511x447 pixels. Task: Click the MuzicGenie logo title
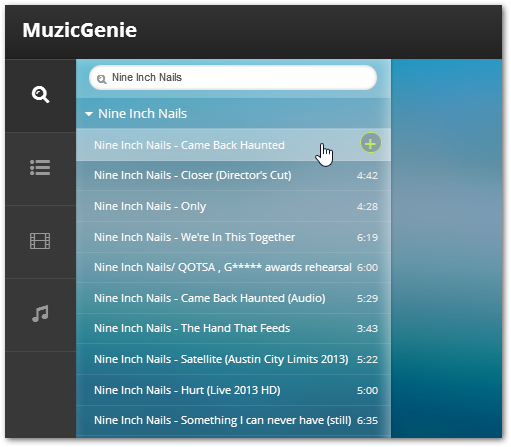point(80,30)
